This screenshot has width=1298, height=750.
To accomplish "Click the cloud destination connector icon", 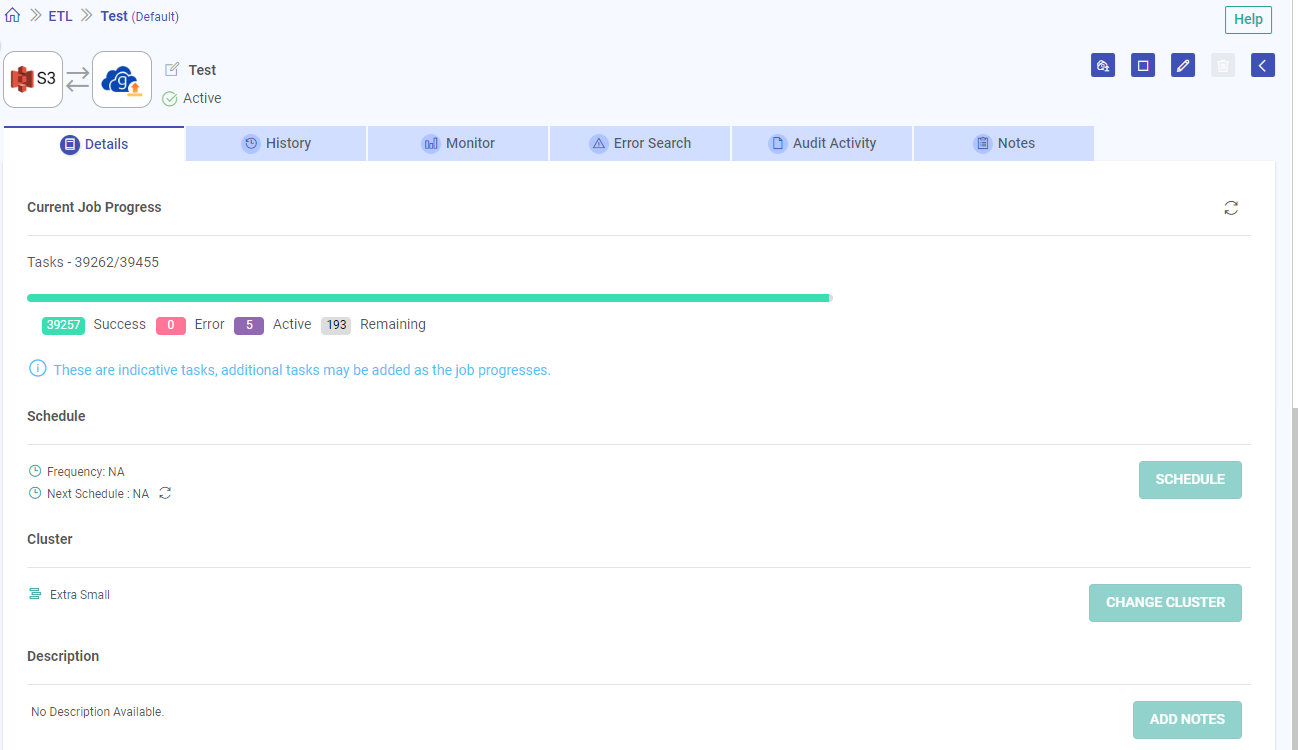I will click(122, 80).
